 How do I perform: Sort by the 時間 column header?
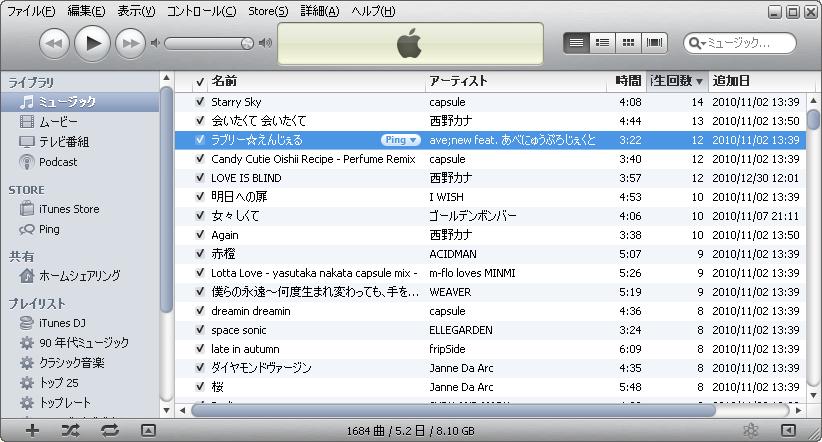click(627, 81)
